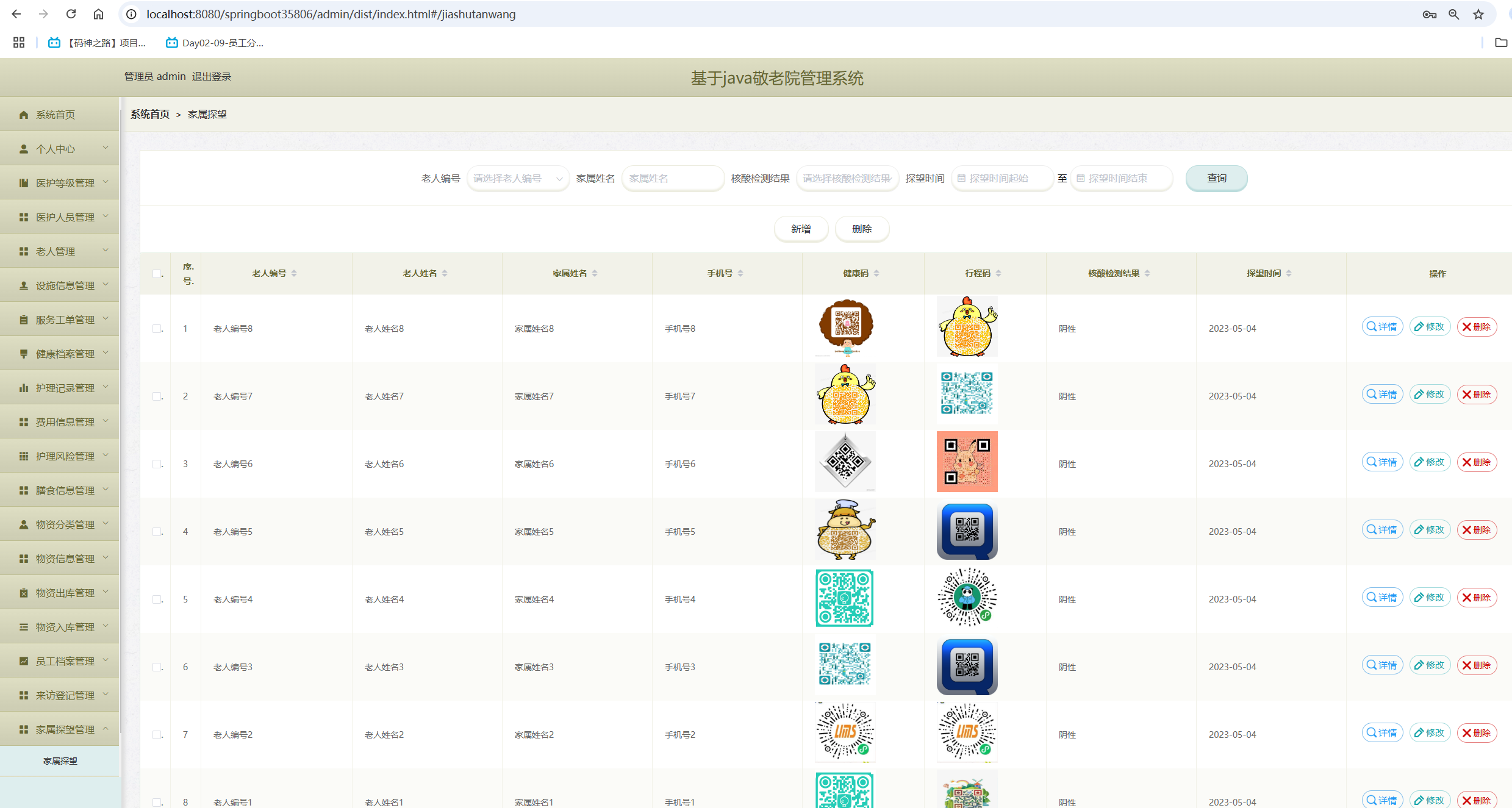This screenshot has height=808, width=1512.
Task: Collapse 家属探望管理 sidebar menu
Action: click(60, 729)
